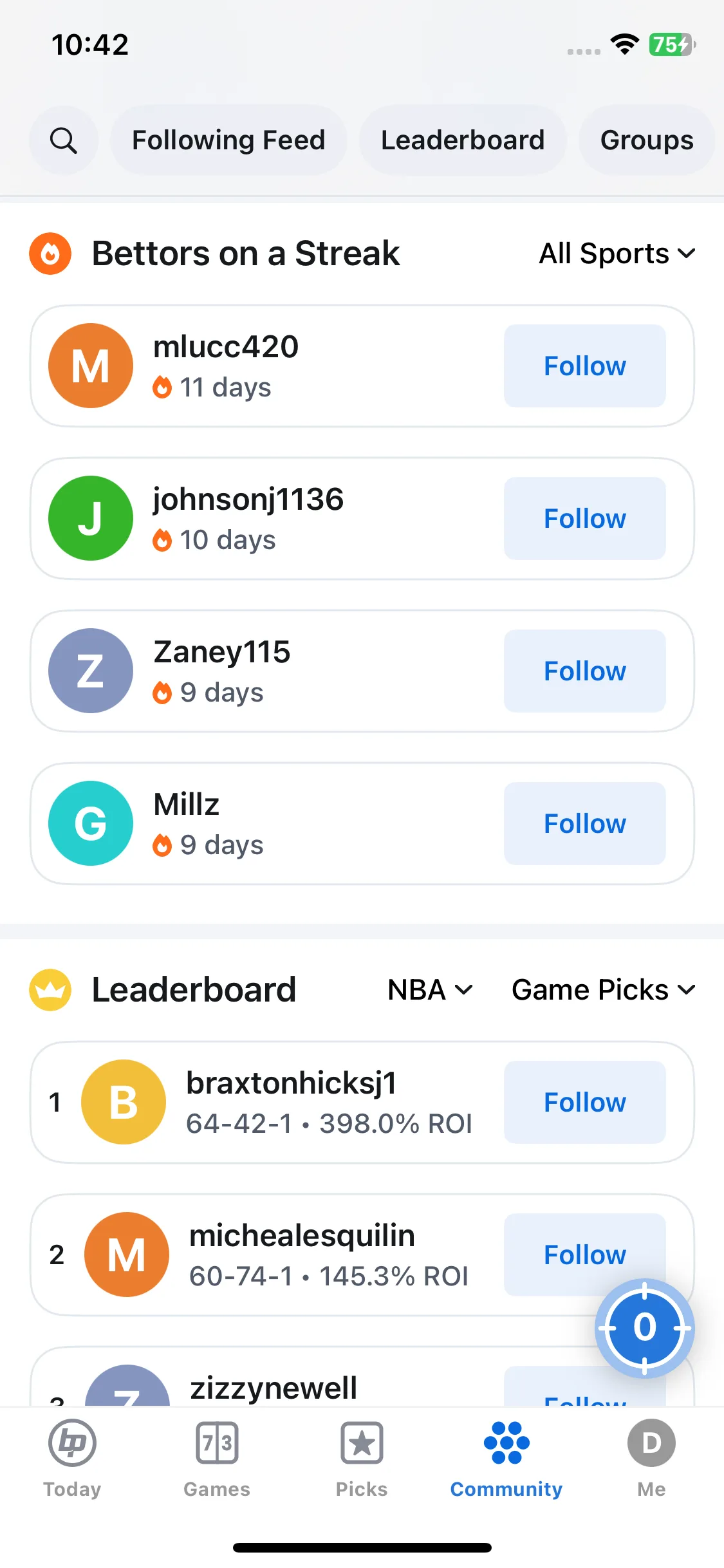Image resolution: width=724 pixels, height=1568 pixels.
Task: Follow johnsonj1136
Action: pos(584,518)
